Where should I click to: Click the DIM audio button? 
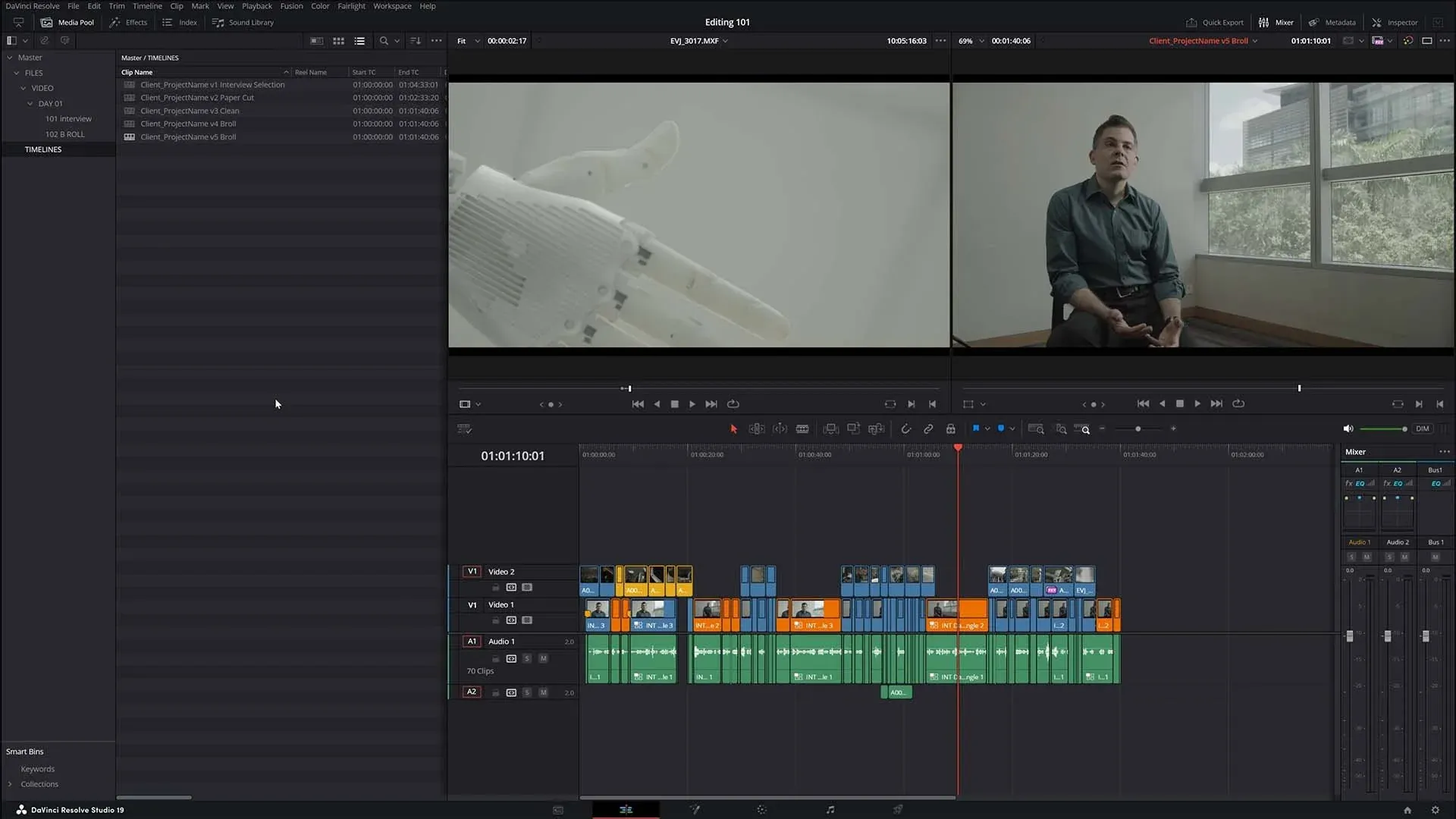(x=1423, y=429)
